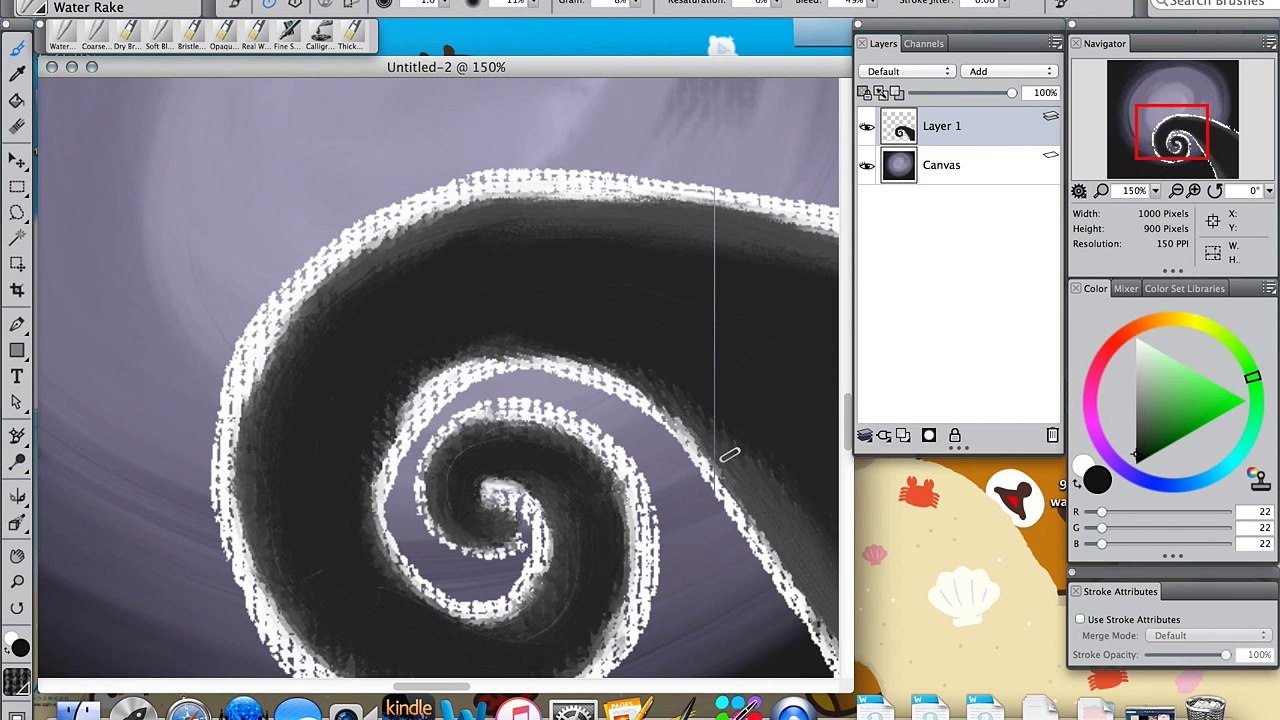Image resolution: width=1280 pixels, height=720 pixels.
Task: Zoom out using the Navigator minus button
Action: [x=1176, y=191]
